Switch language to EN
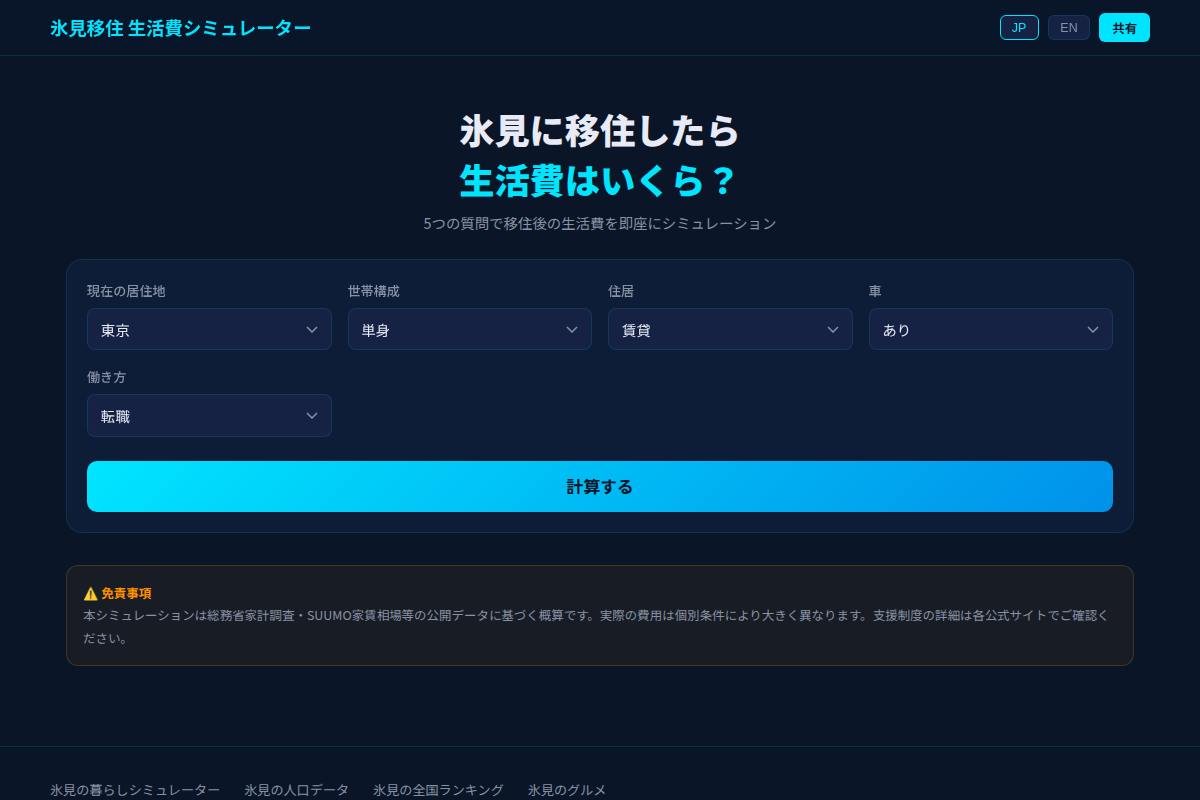 pyautogui.click(x=1068, y=27)
